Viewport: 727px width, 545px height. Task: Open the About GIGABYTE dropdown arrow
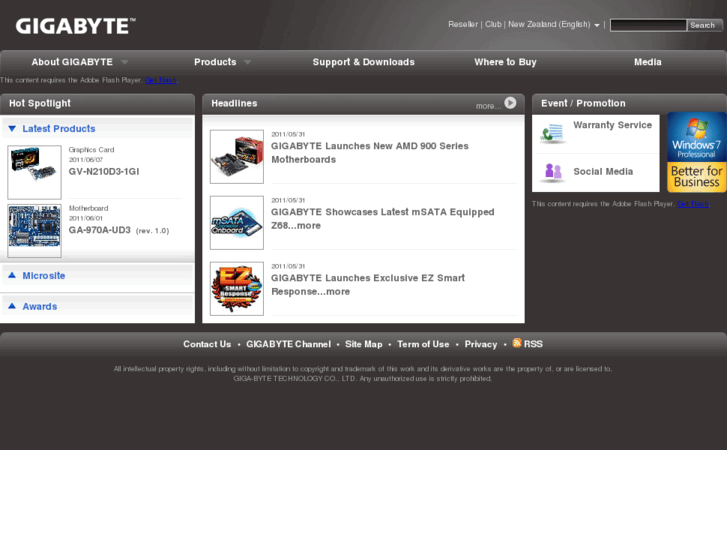click(124, 62)
